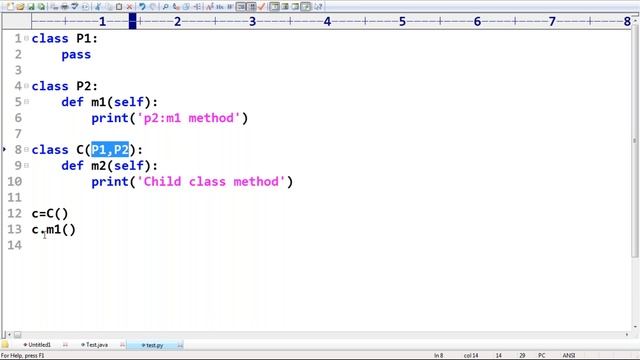This screenshot has height=360, width=640.
Task: Save the current file with the disk icon
Action: click(31, 7)
